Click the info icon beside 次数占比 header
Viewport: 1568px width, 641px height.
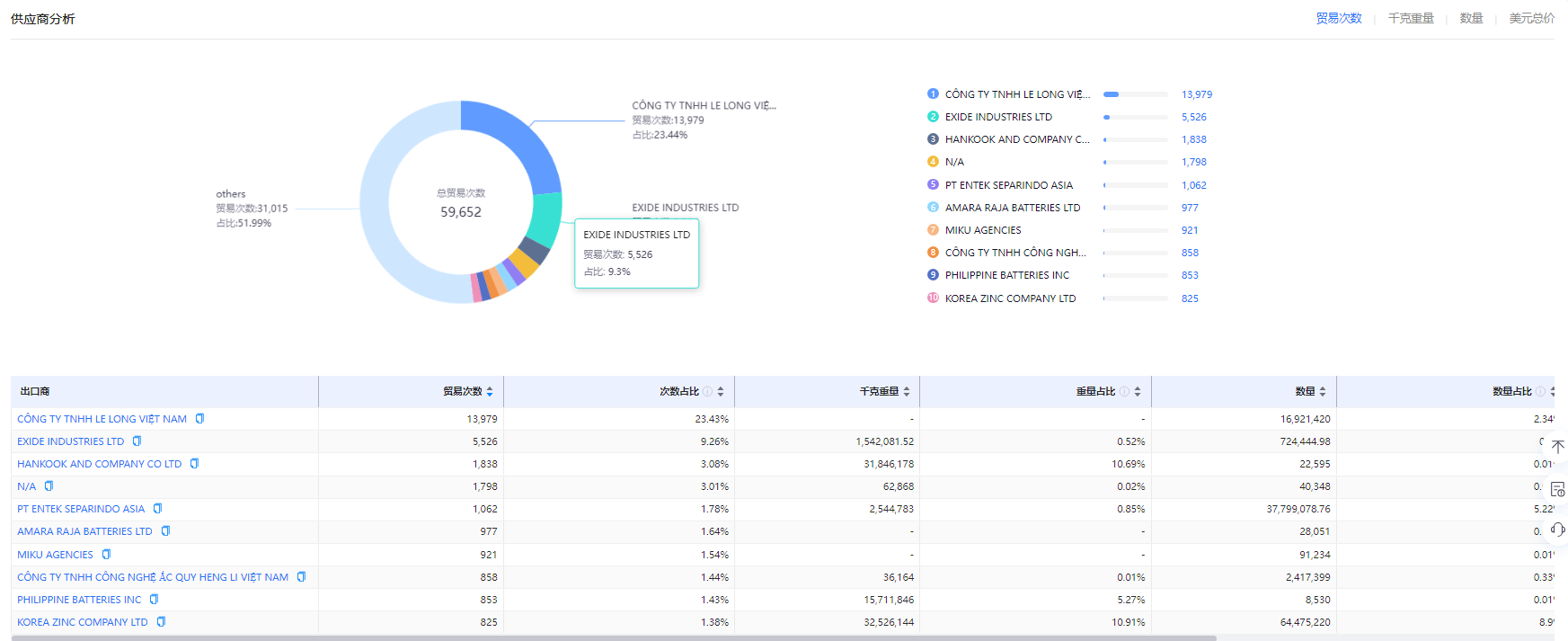pos(707,392)
